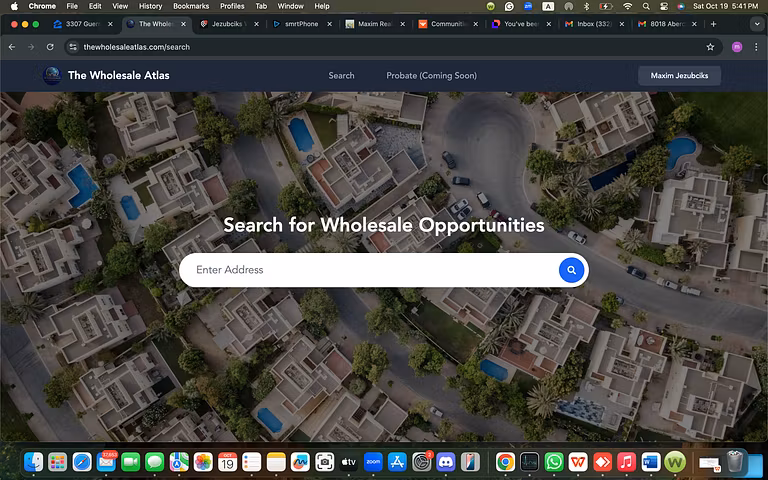Viewport: 768px width, 480px height.
Task: Click the Search navigation link
Action: point(341,75)
